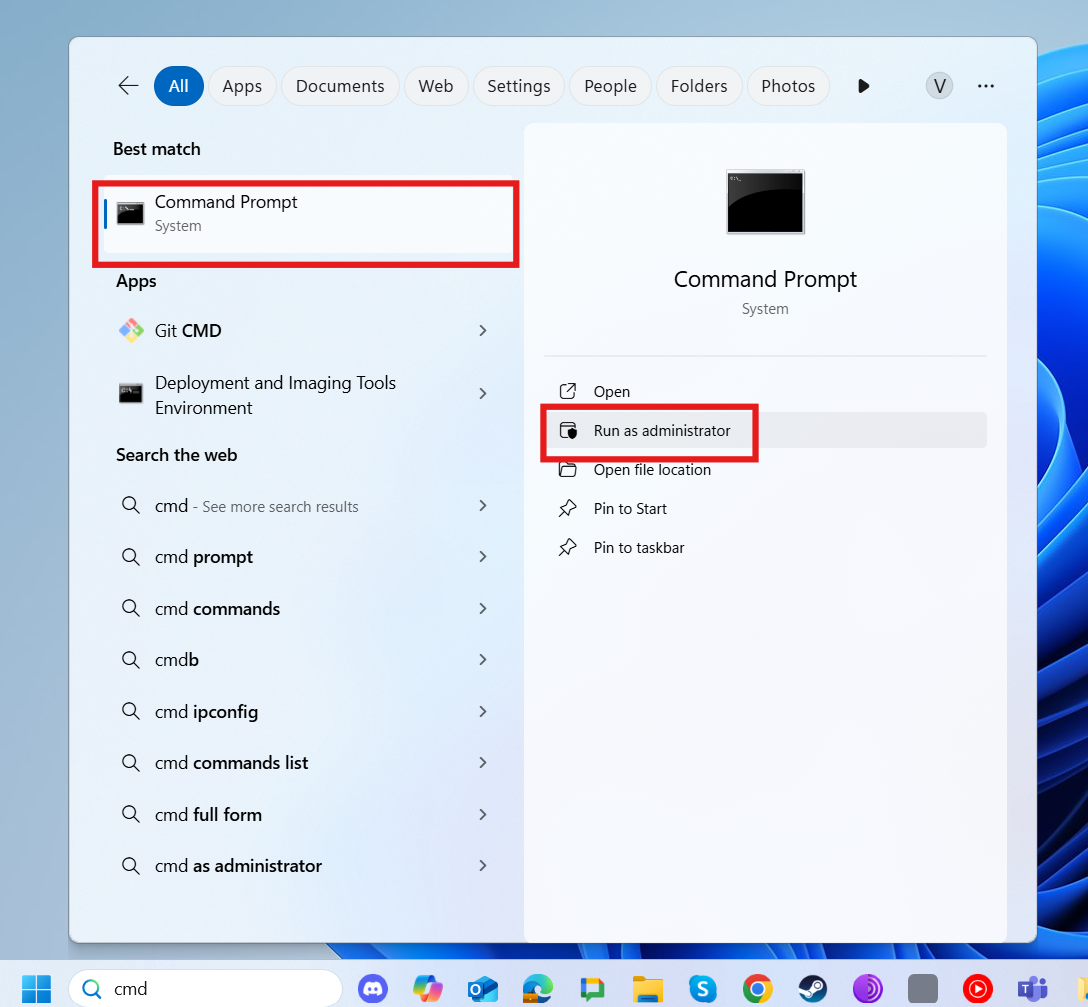
Task: Expand Deployment and Imaging Tools chevron
Action: point(483,394)
